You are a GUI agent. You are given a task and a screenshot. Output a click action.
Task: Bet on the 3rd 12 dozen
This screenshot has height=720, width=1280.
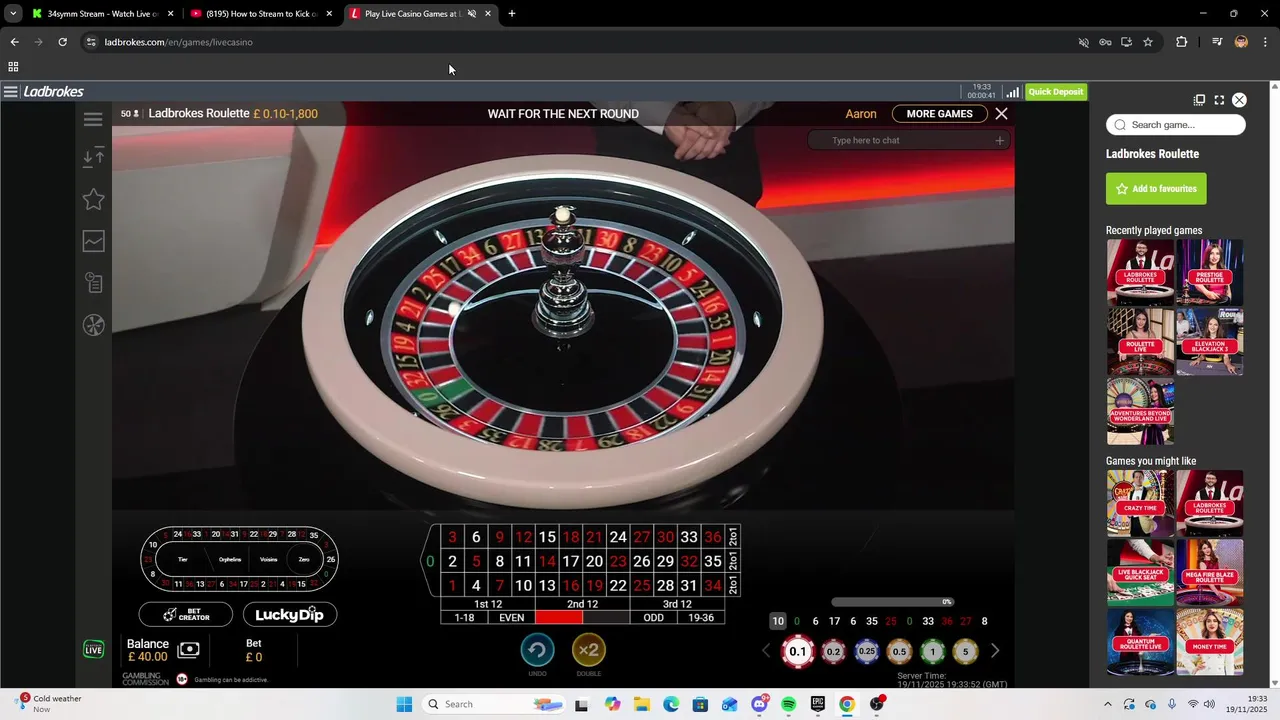pyautogui.click(x=677, y=604)
